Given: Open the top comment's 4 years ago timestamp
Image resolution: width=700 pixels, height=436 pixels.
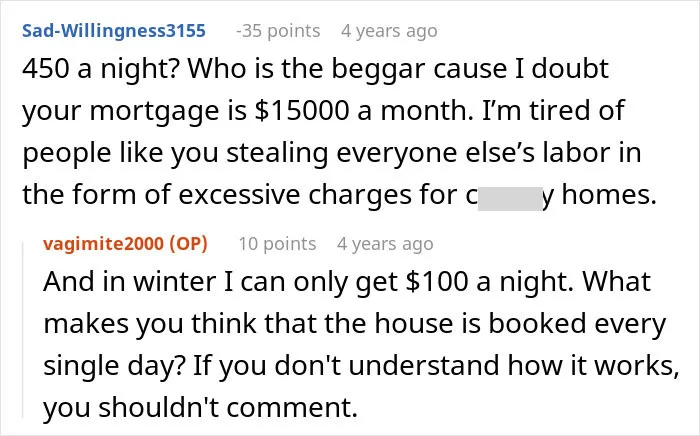Looking at the screenshot, I should pos(389,31).
